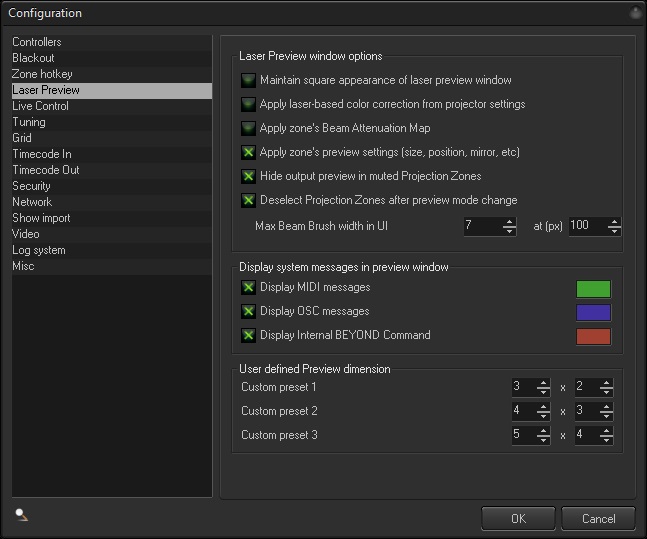Toggle Apply zone's Beam Attenuation Map checkbox
Image resolution: width=647 pixels, height=539 pixels.
click(248, 129)
